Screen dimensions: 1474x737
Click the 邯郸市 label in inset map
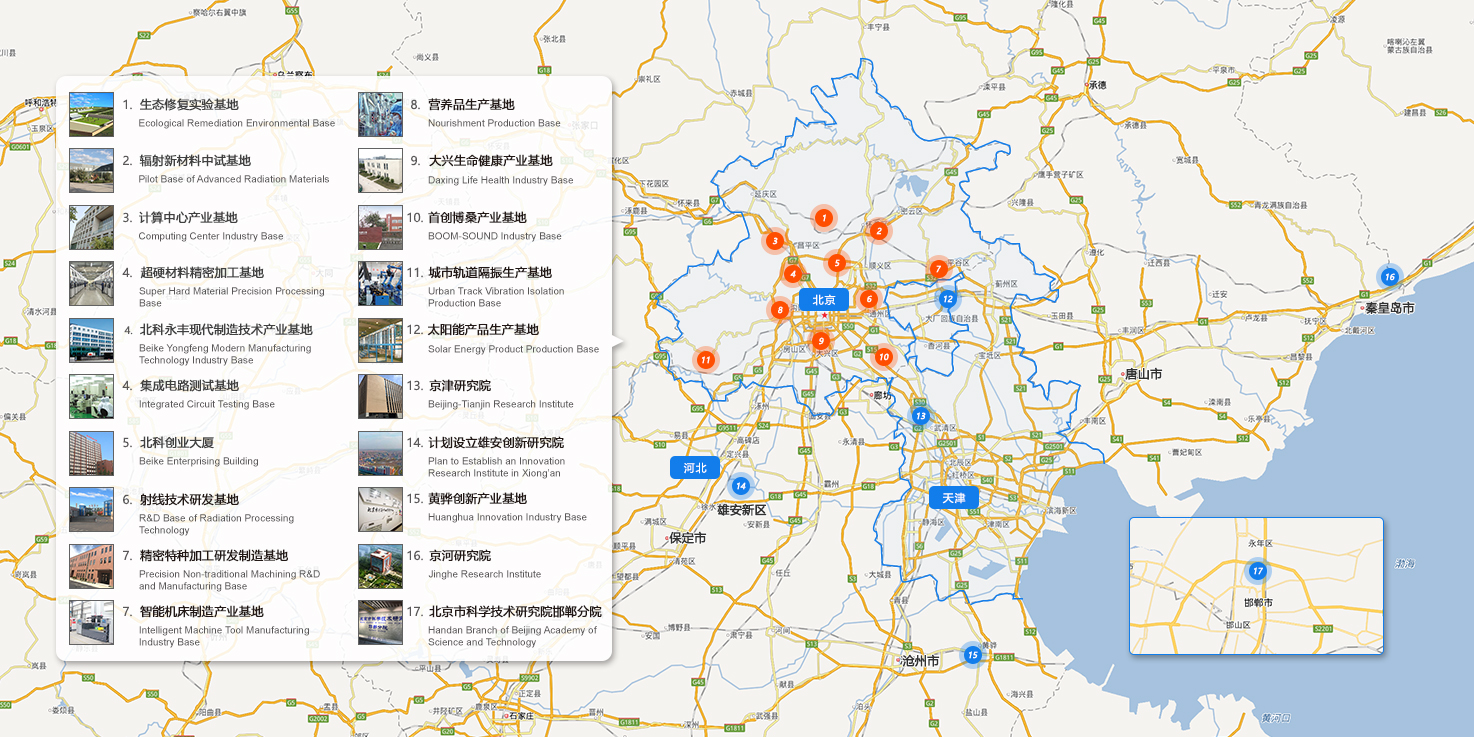pos(1258,603)
